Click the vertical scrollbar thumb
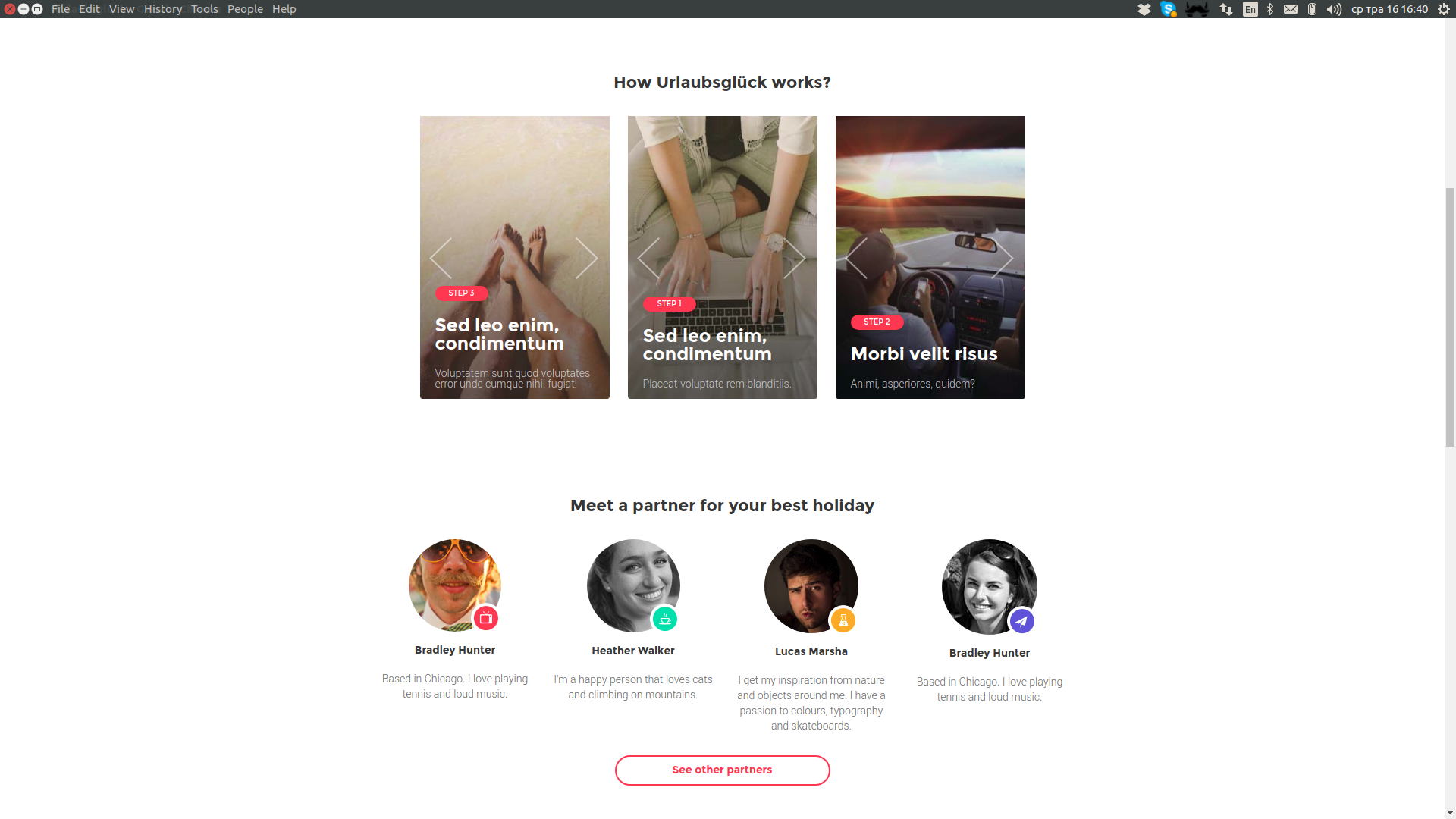Screen dimensions: 1456x819 [1450, 317]
